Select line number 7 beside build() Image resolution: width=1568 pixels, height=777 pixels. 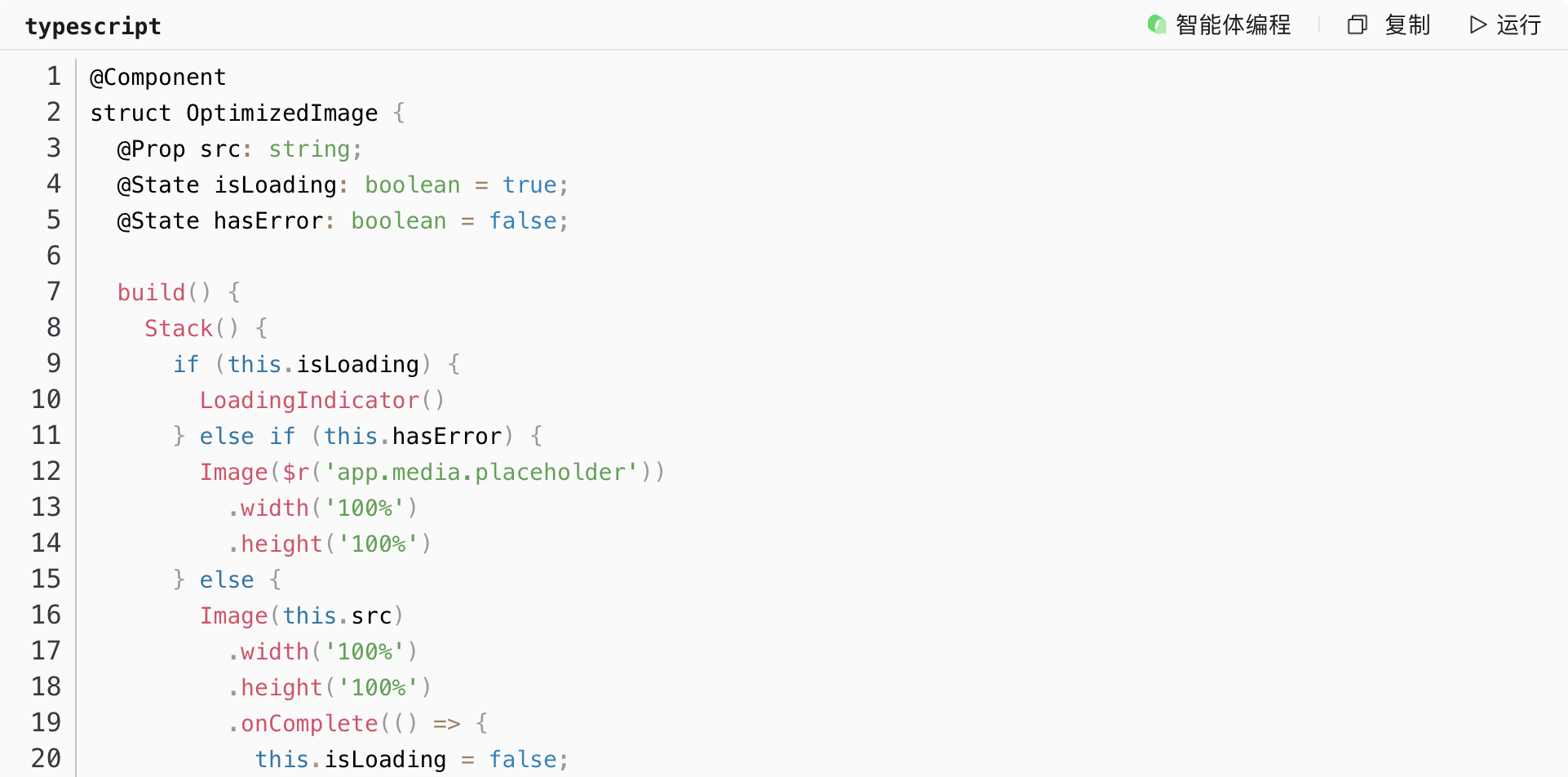point(54,292)
